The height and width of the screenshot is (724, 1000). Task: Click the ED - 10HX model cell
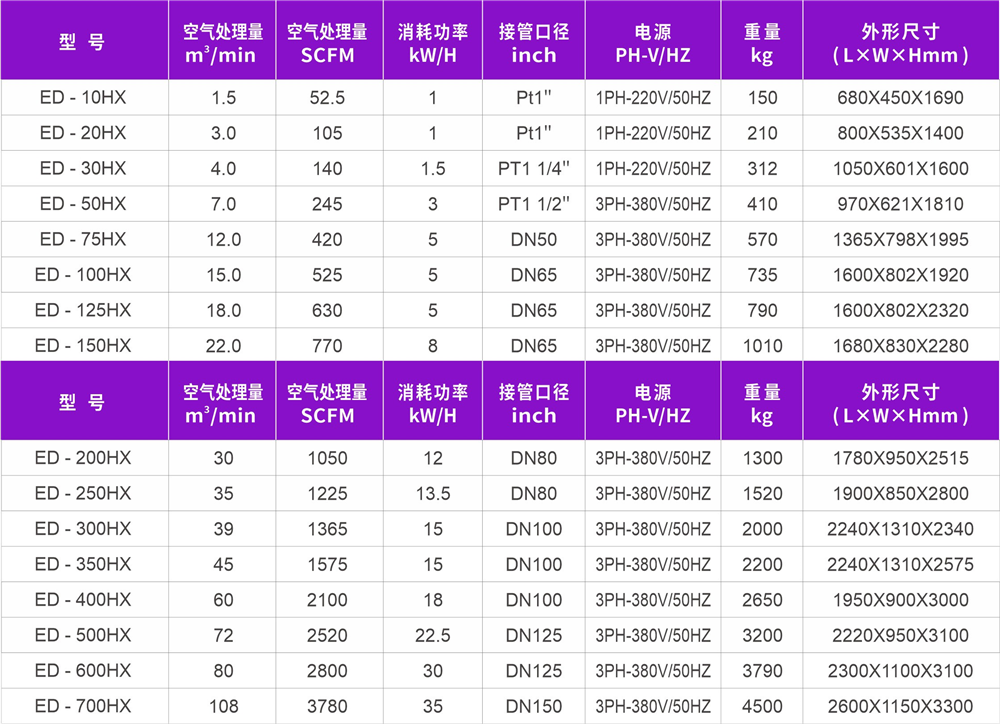coord(83,98)
